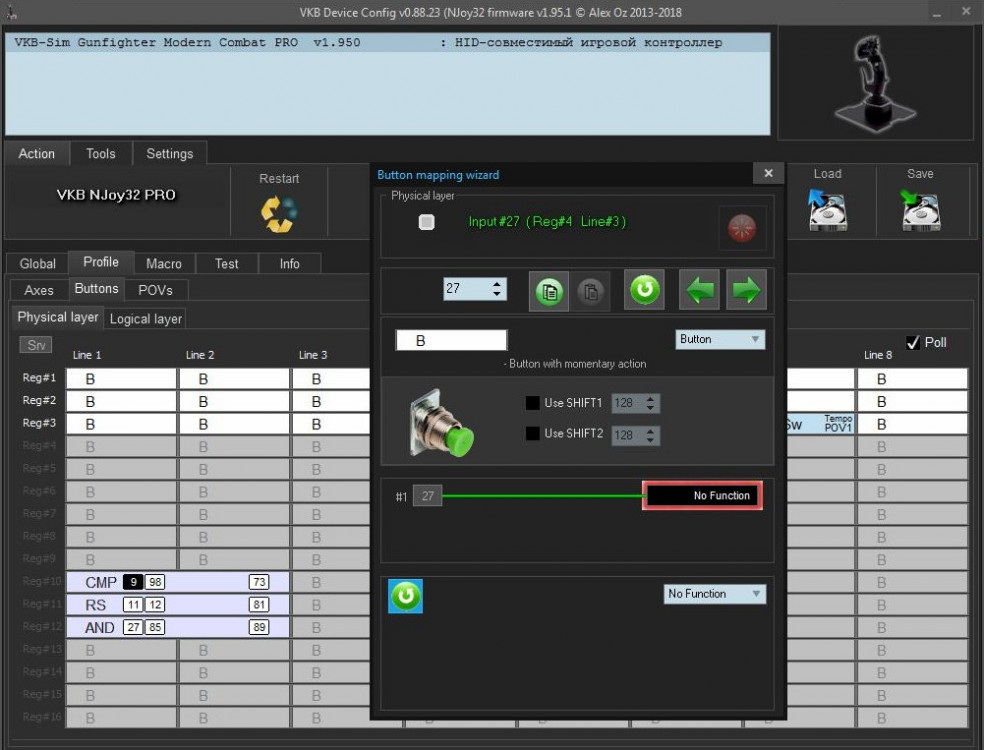Select the CMP cell in Reg#10
This screenshot has width=984, height=750.
click(x=101, y=582)
